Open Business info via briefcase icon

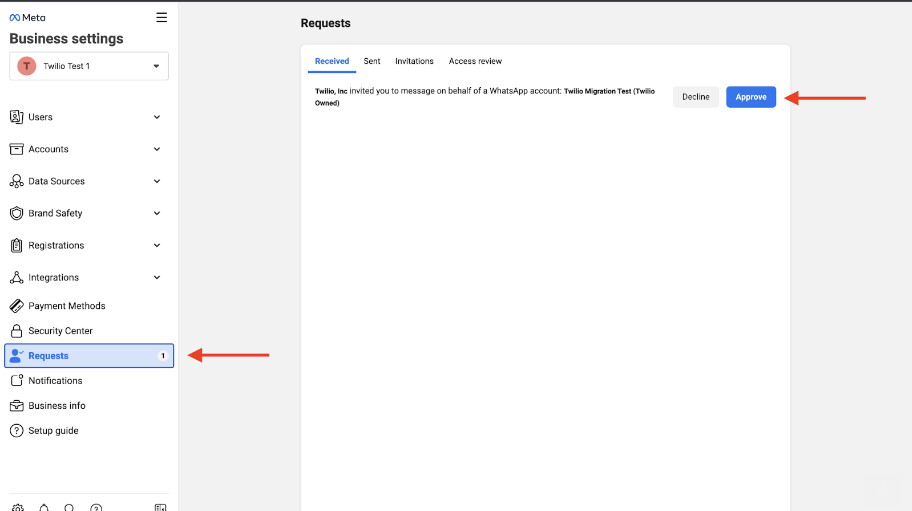coord(16,405)
